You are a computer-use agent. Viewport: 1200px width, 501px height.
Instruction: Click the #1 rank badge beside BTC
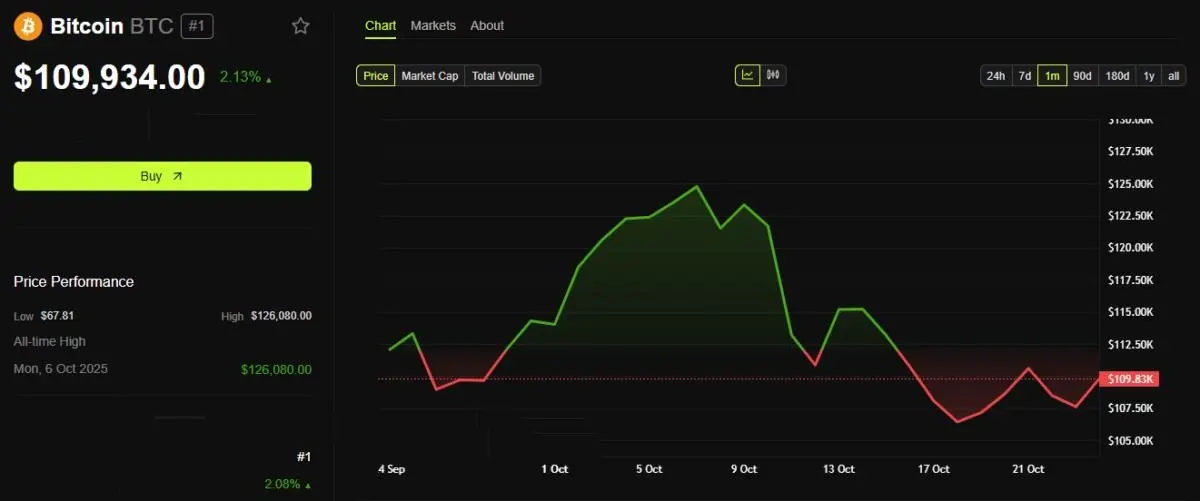click(197, 27)
